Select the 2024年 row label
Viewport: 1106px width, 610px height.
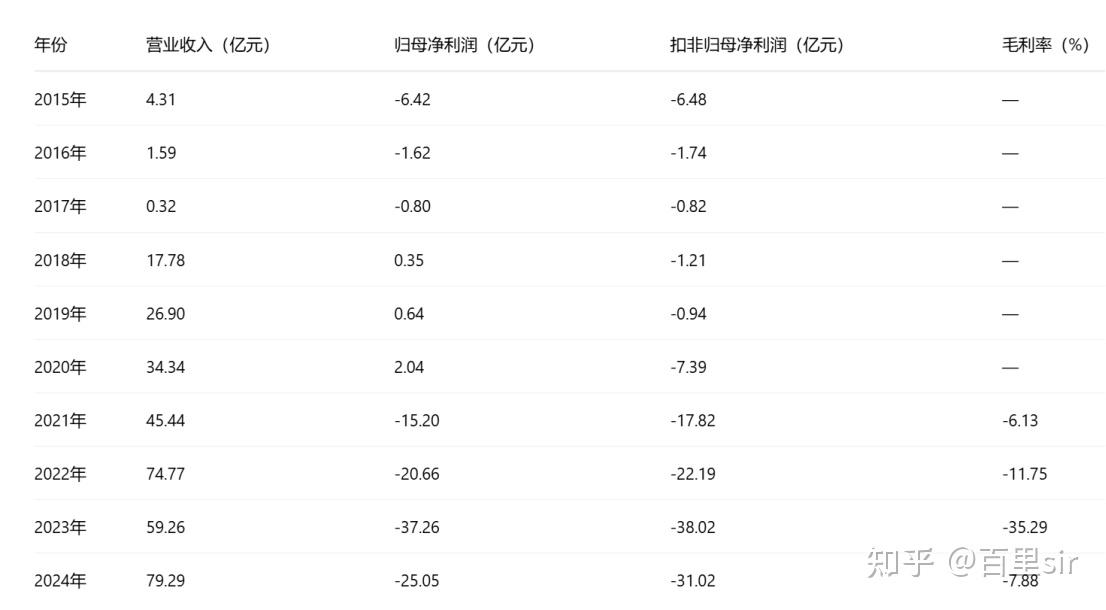pos(60,581)
